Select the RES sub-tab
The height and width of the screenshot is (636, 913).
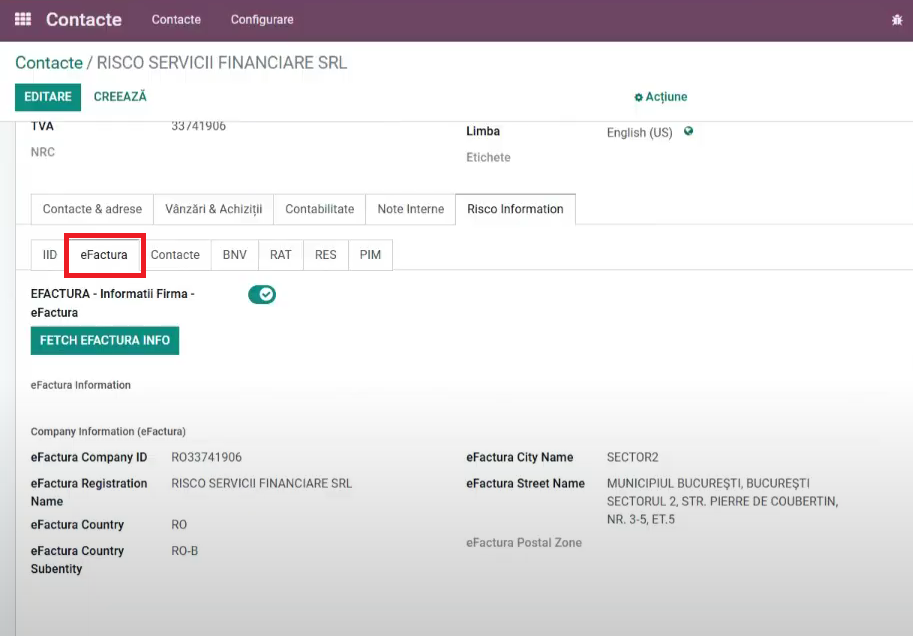click(325, 255)
